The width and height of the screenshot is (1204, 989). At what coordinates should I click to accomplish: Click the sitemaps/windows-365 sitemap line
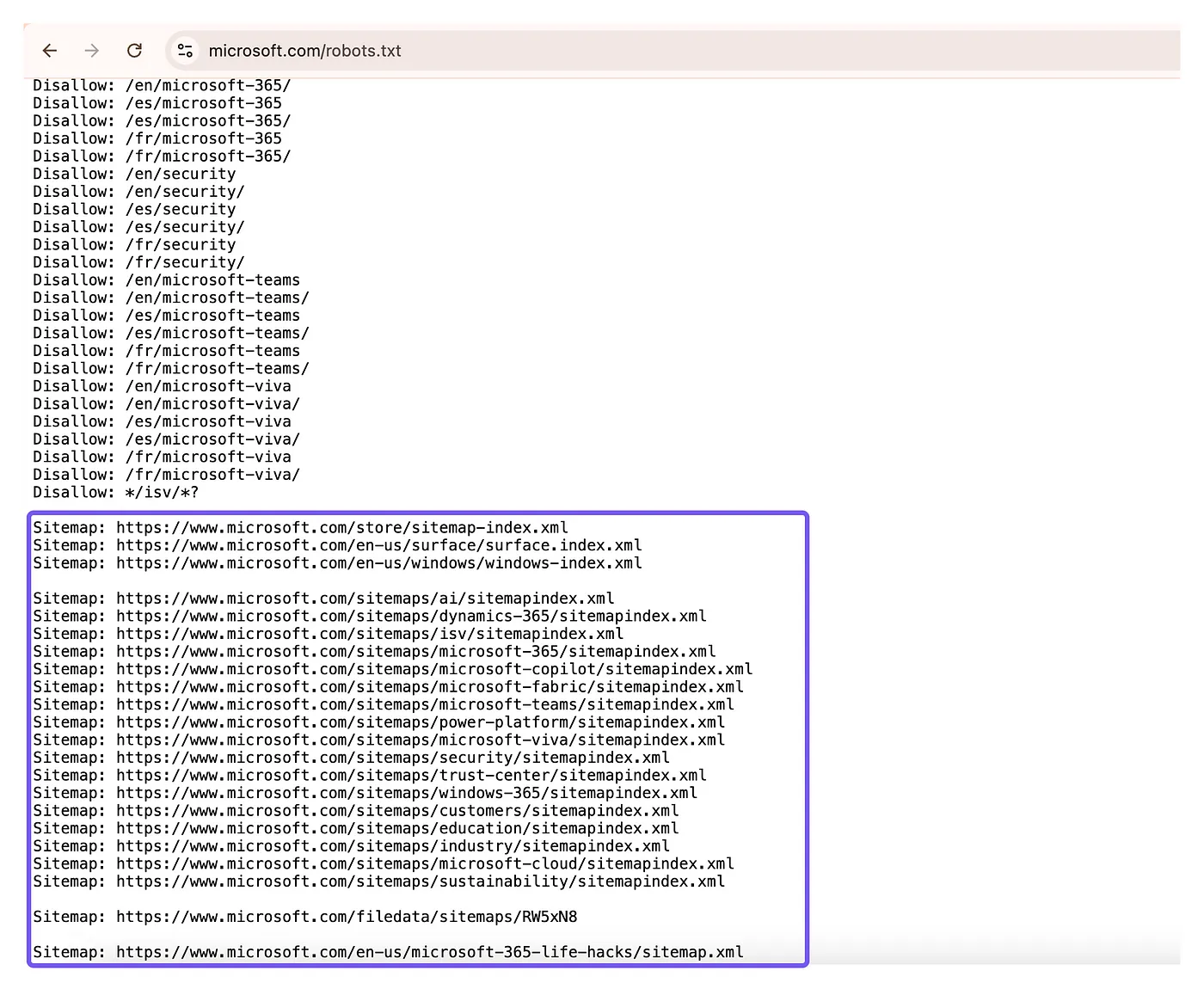[x=365, y=793]
